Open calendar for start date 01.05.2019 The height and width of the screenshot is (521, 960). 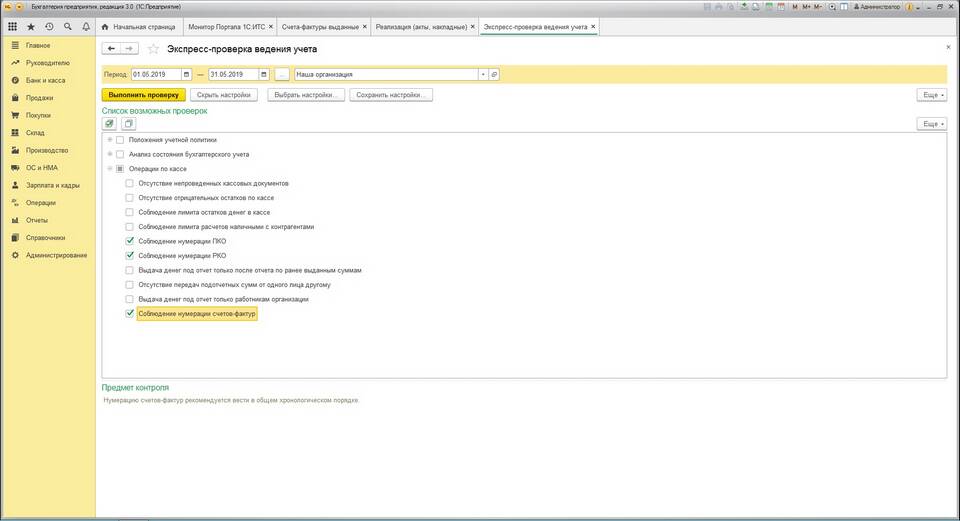point(187,74)
